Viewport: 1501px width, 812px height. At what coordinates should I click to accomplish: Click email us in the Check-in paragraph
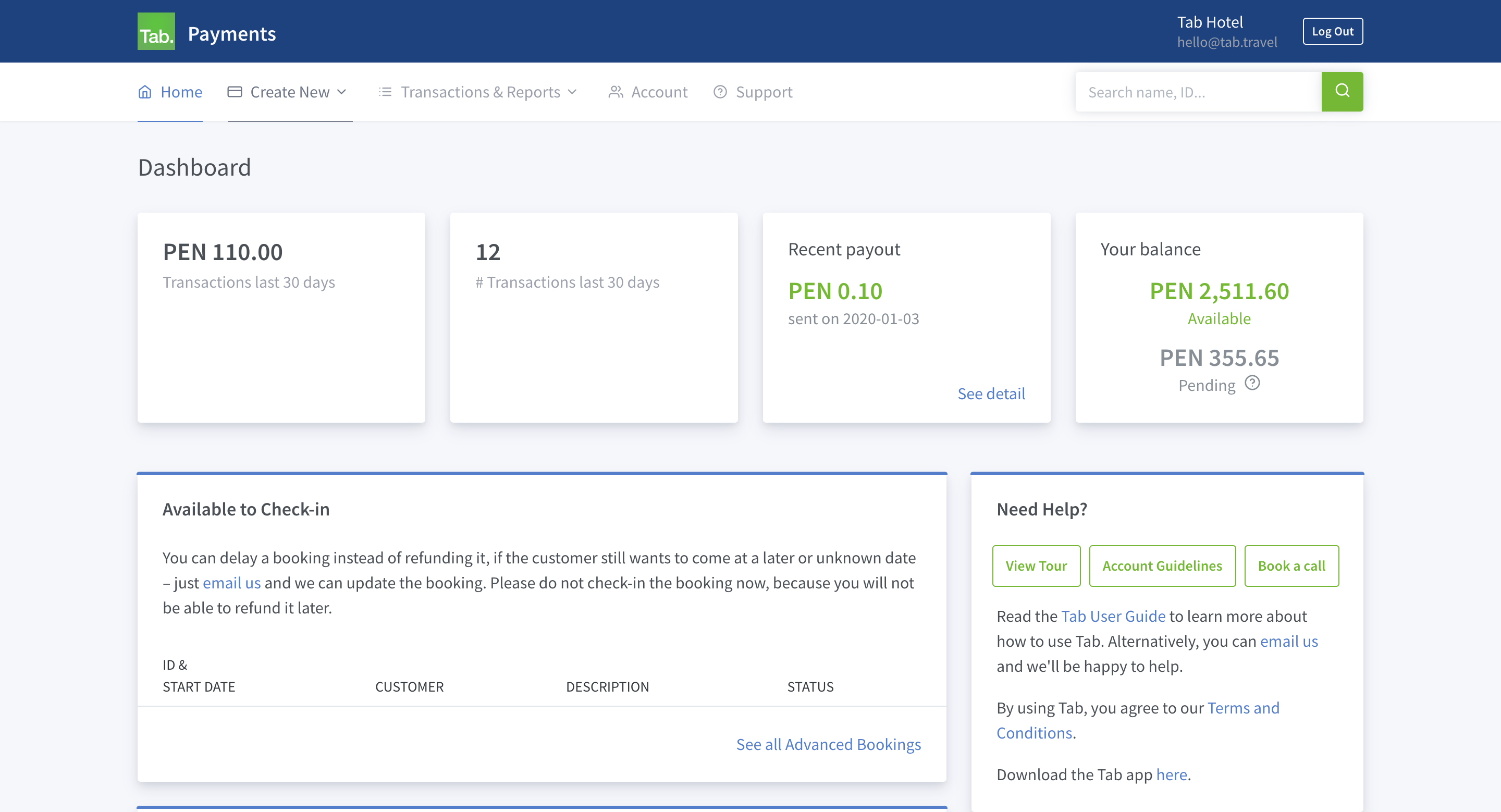click(x=232, y=583)
